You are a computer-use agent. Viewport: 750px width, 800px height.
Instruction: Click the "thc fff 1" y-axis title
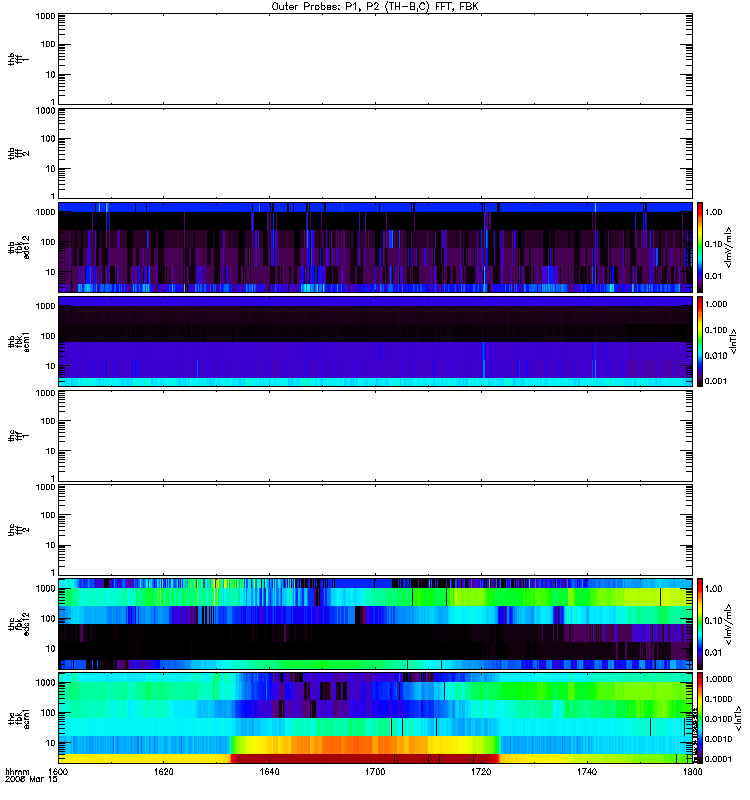click(18, 436)
